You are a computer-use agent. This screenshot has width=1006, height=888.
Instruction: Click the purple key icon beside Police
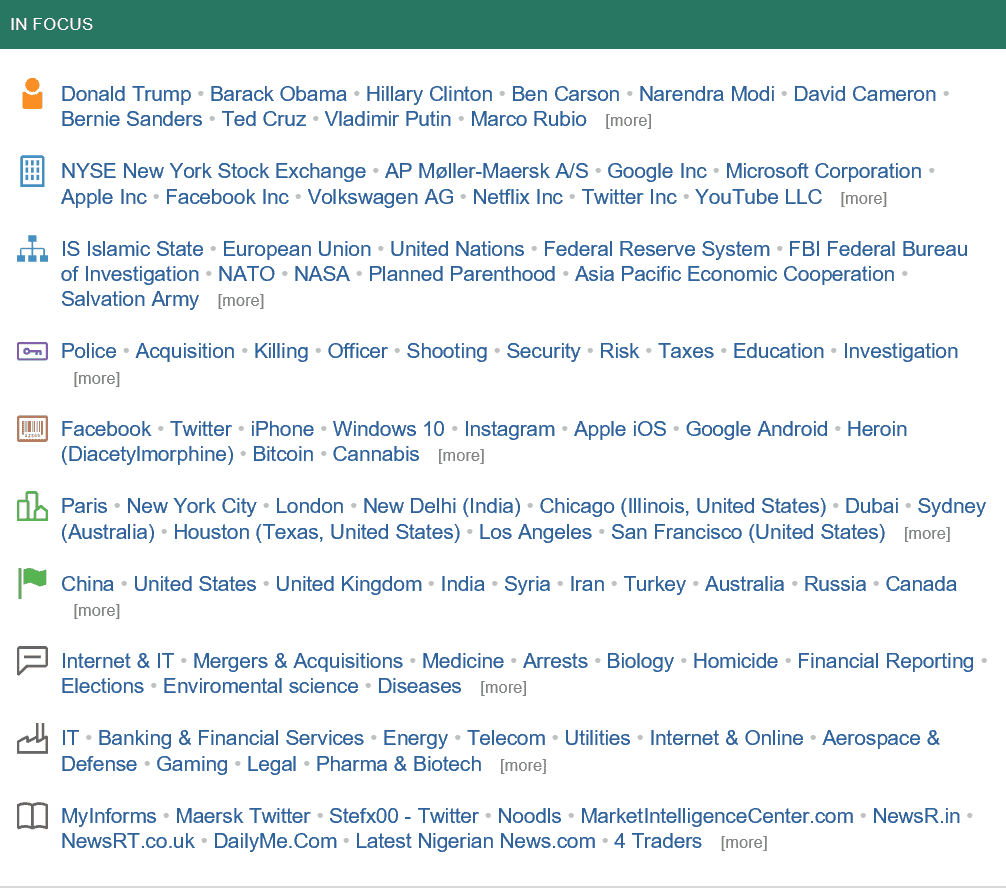[32, 352]
